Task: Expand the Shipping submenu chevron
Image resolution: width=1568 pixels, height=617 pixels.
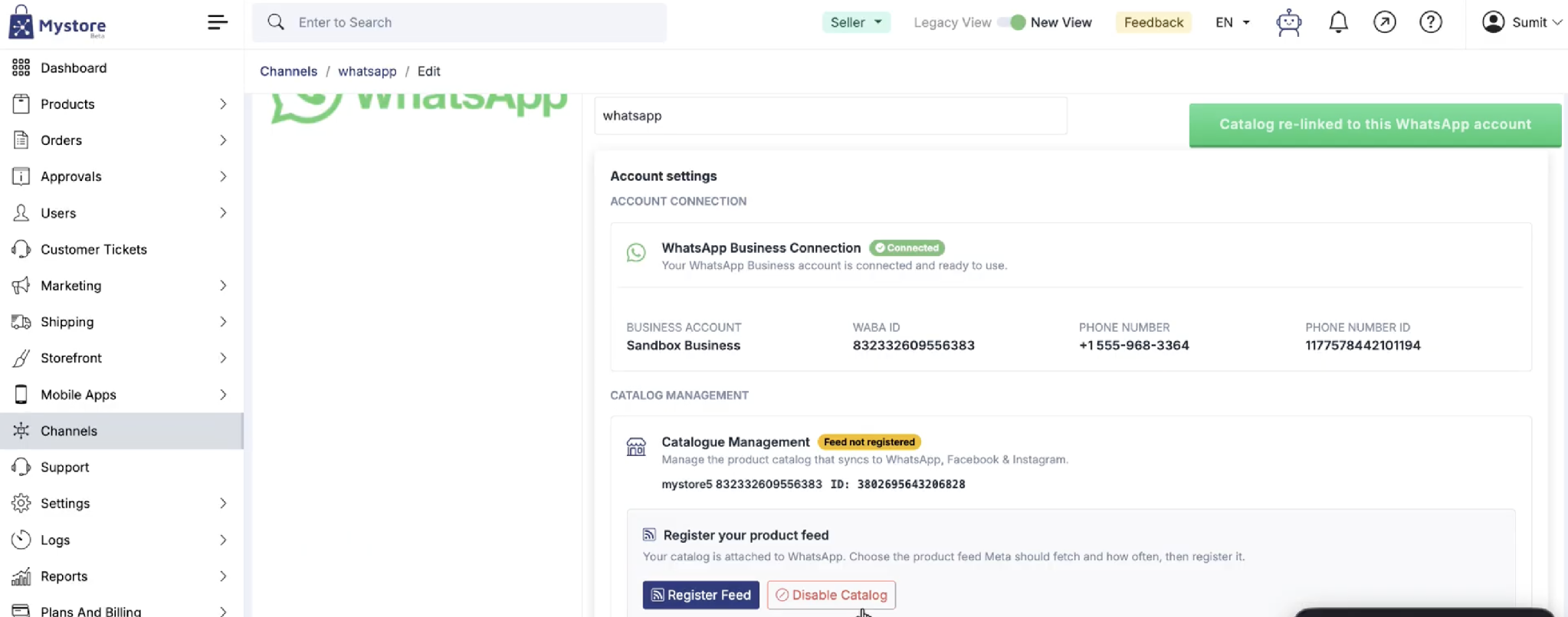Action: [223, 322]
